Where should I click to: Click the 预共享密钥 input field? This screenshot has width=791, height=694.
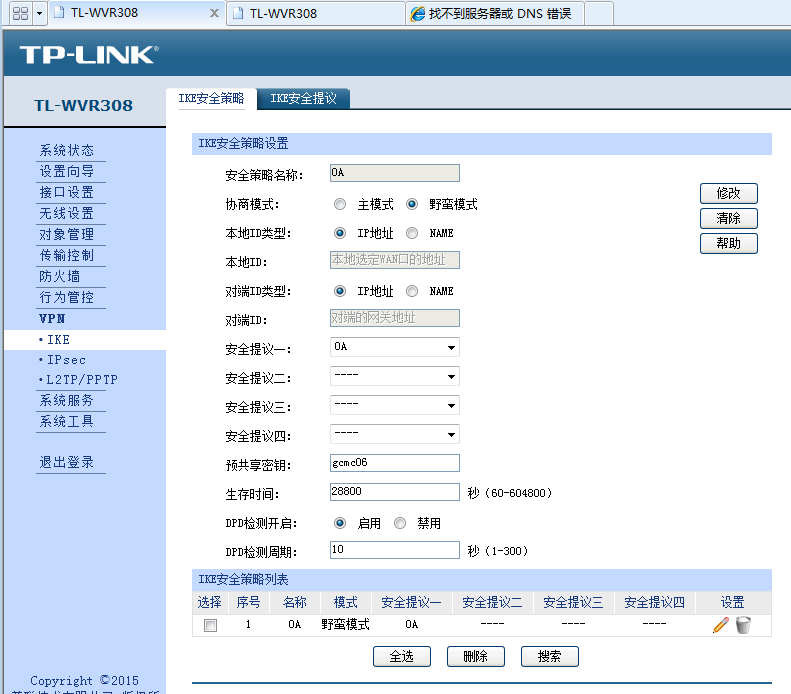point(394,463)
